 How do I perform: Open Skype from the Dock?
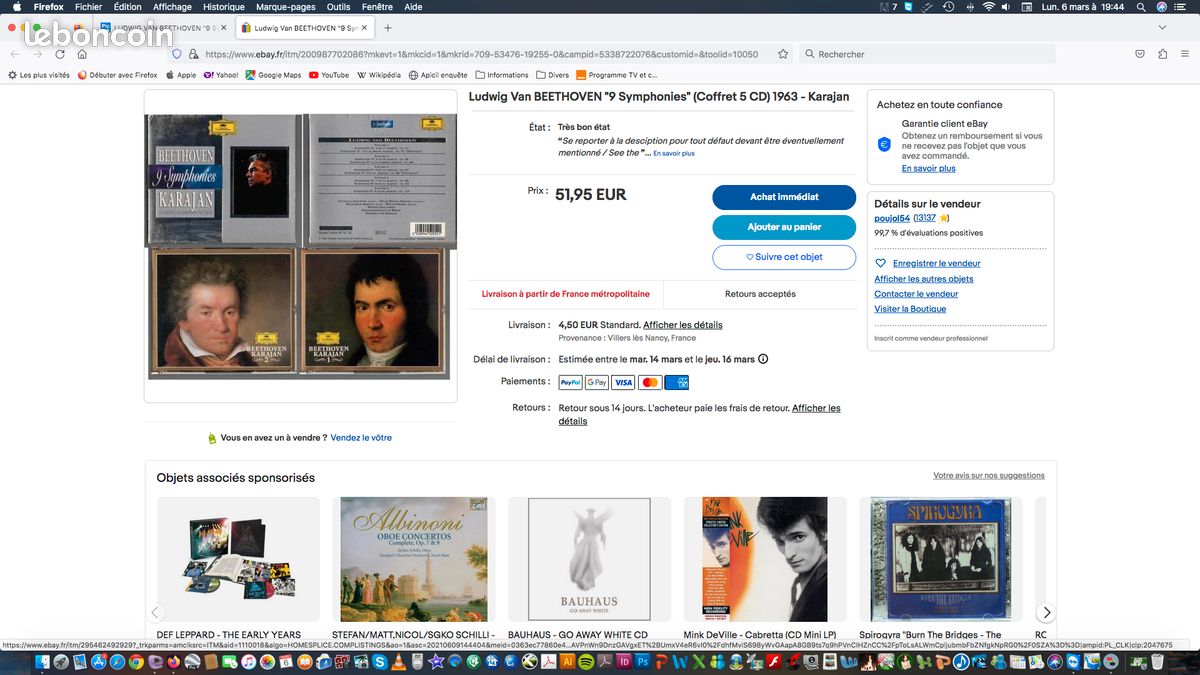point(380,662)
